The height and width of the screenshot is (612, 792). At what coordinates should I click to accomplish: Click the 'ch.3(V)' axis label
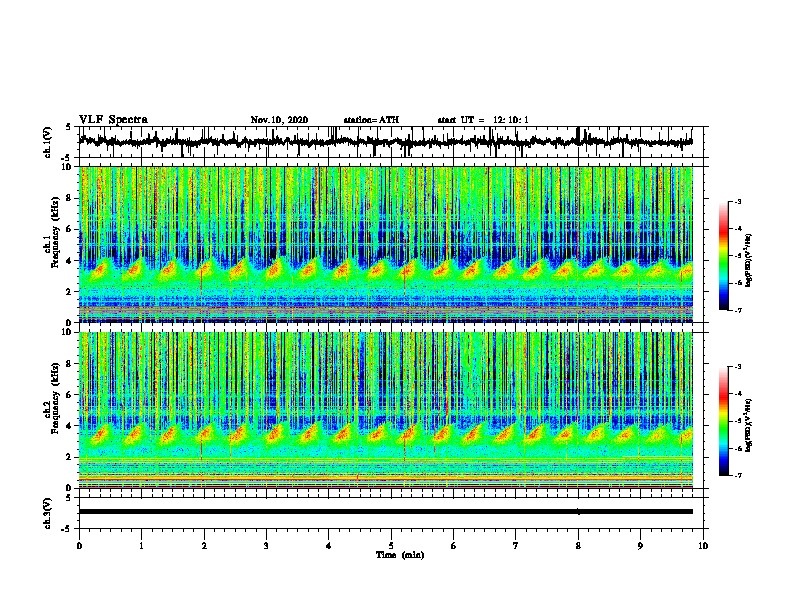click(x=48, y=514)
